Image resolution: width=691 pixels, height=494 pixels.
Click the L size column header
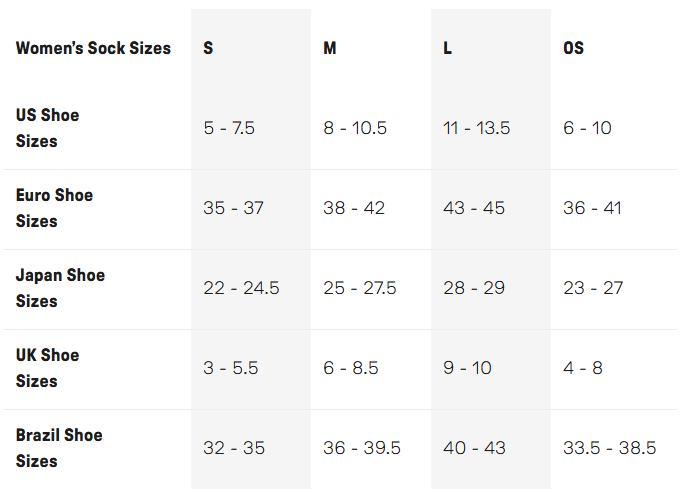447,48
